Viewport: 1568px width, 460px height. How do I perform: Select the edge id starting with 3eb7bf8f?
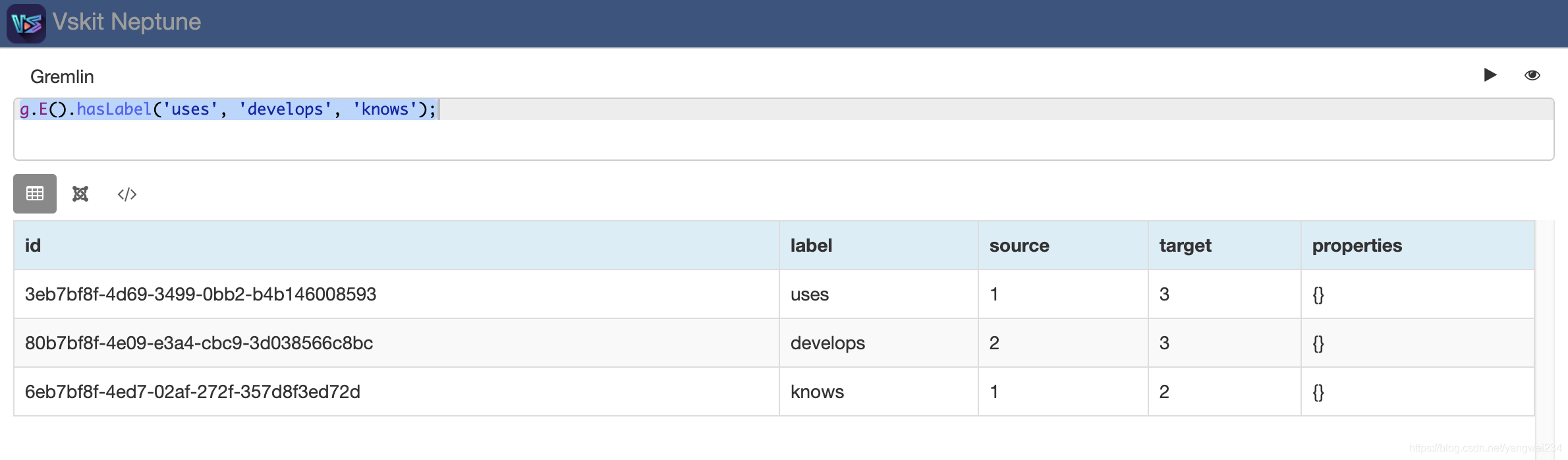[x=200, y=295]
